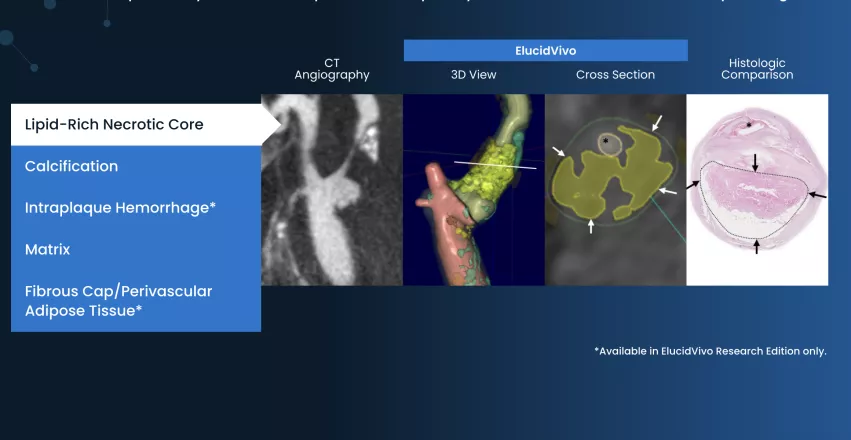Click the CT Angiography scan image
Viewport: 851px width, 440px height.
point(332,190)
